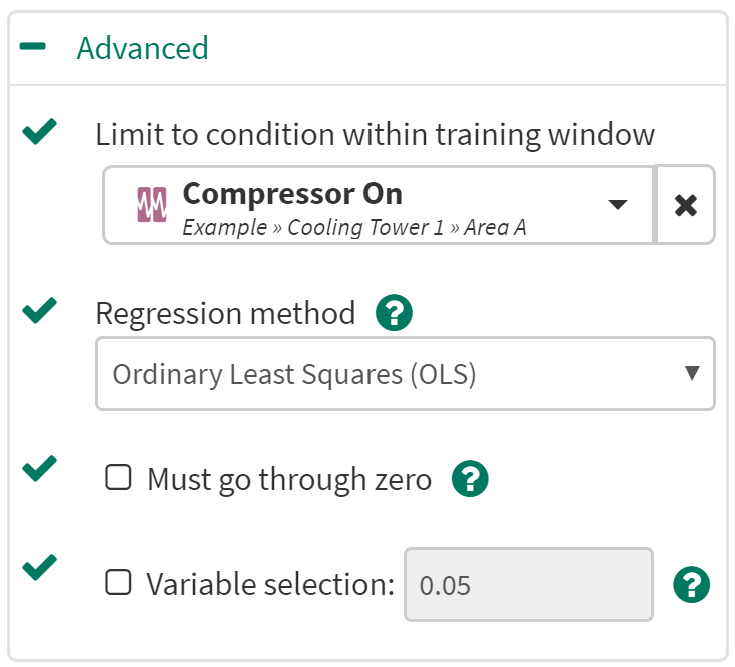Collapse the Advanced section minus icon
This screenshot has width=735, height=667.
click(33, 48)
